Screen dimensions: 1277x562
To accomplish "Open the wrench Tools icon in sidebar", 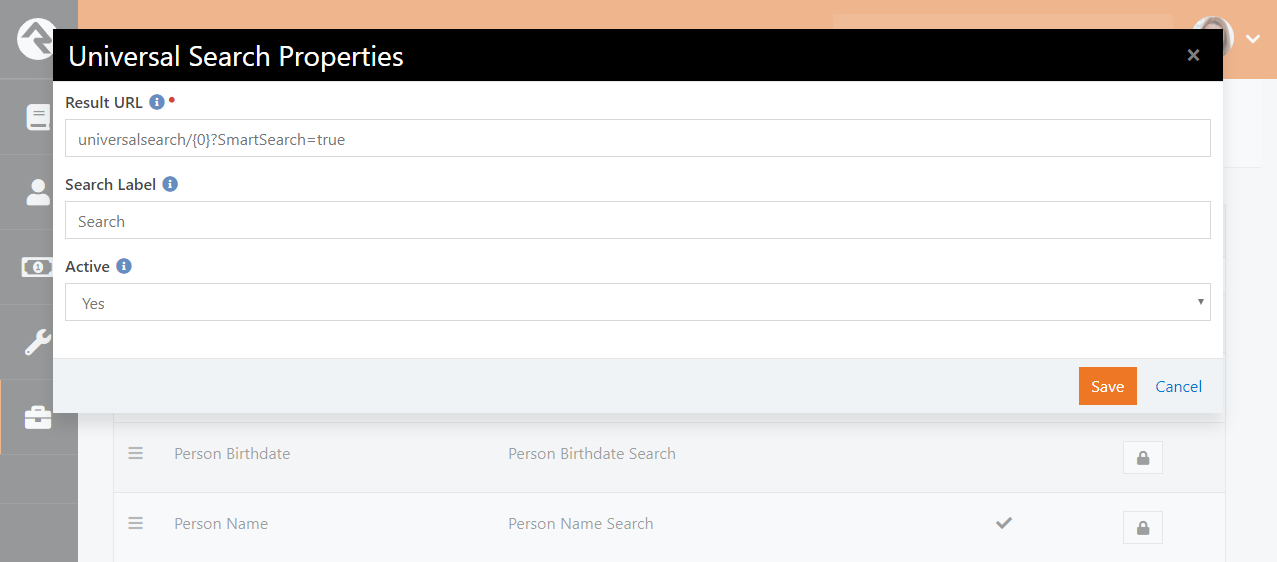I will pyautogui.click(x=38, y=342).
